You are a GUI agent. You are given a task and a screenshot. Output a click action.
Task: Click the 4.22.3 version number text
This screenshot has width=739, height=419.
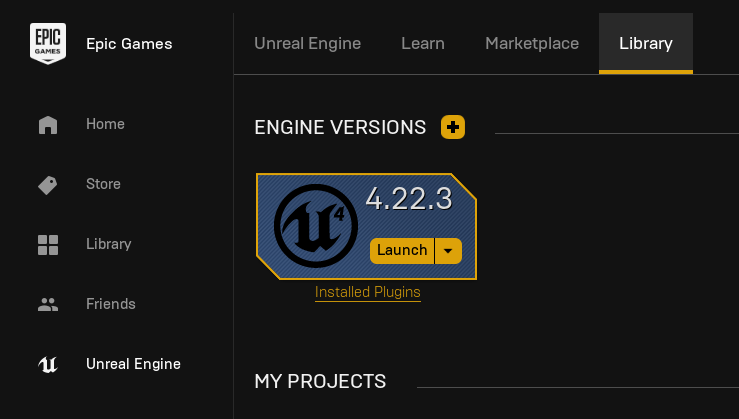point(409,199)
